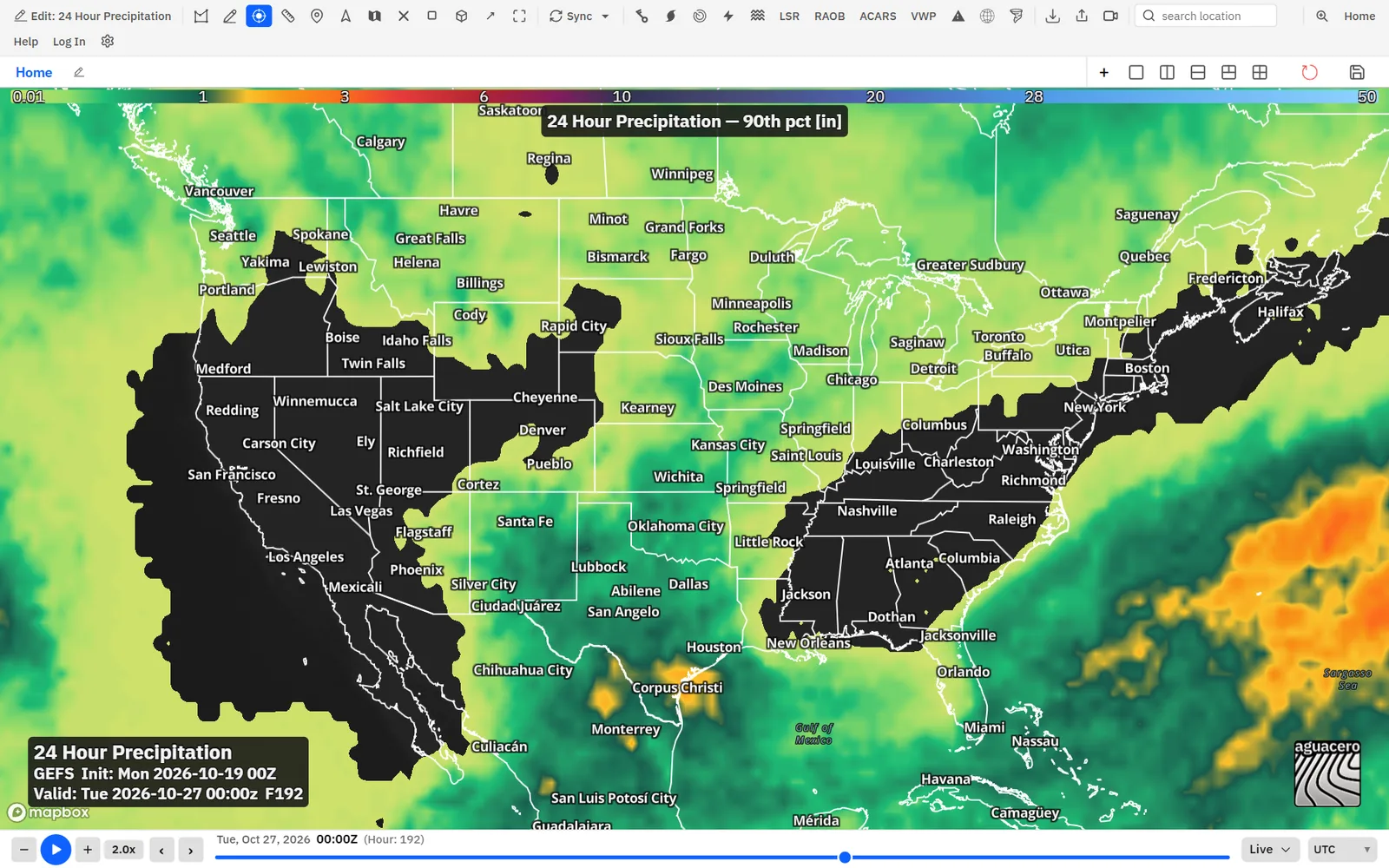Click the fullscreen brackets icon

tap(519, 16)
